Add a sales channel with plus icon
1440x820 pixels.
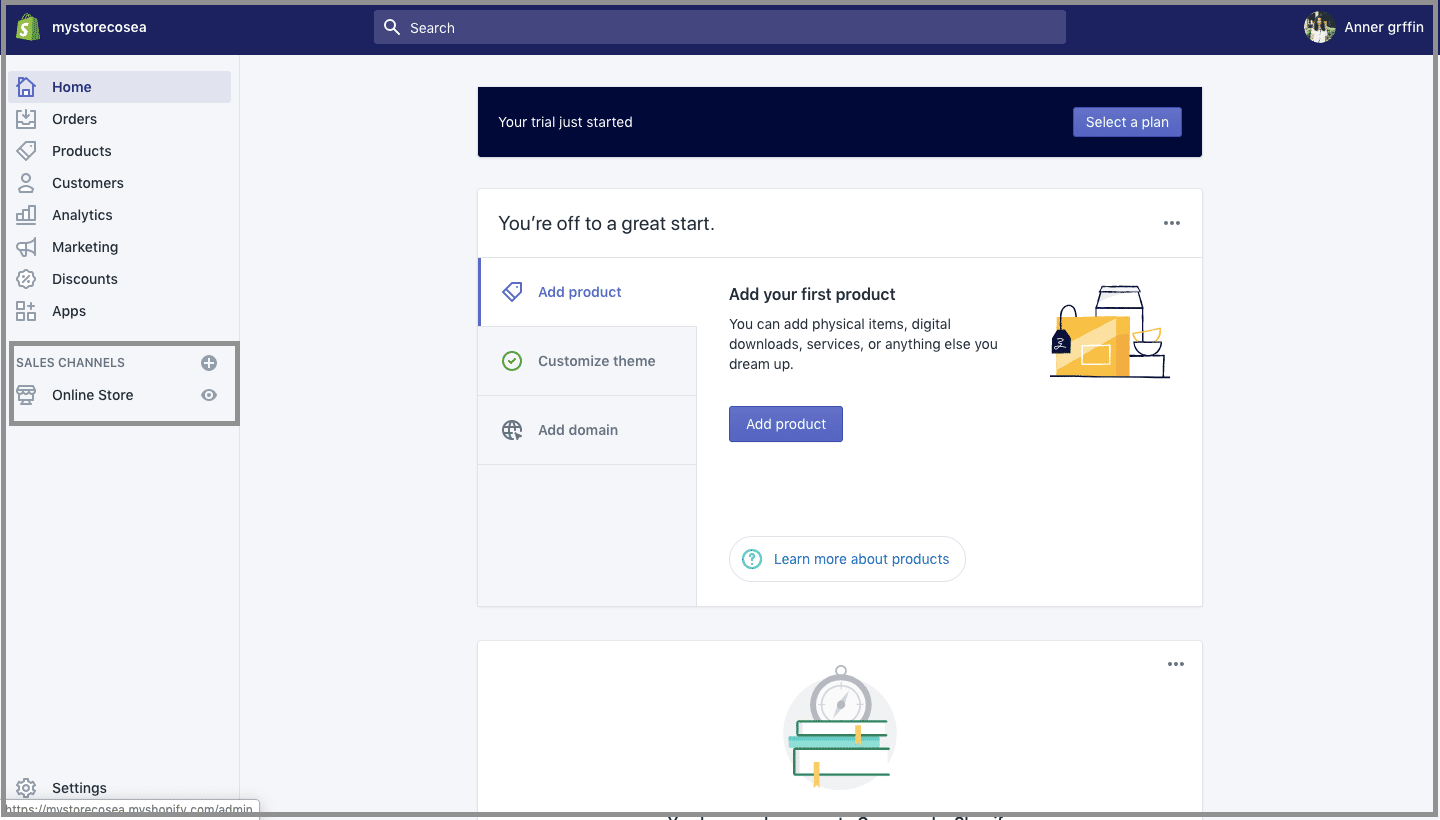(209, 363)
